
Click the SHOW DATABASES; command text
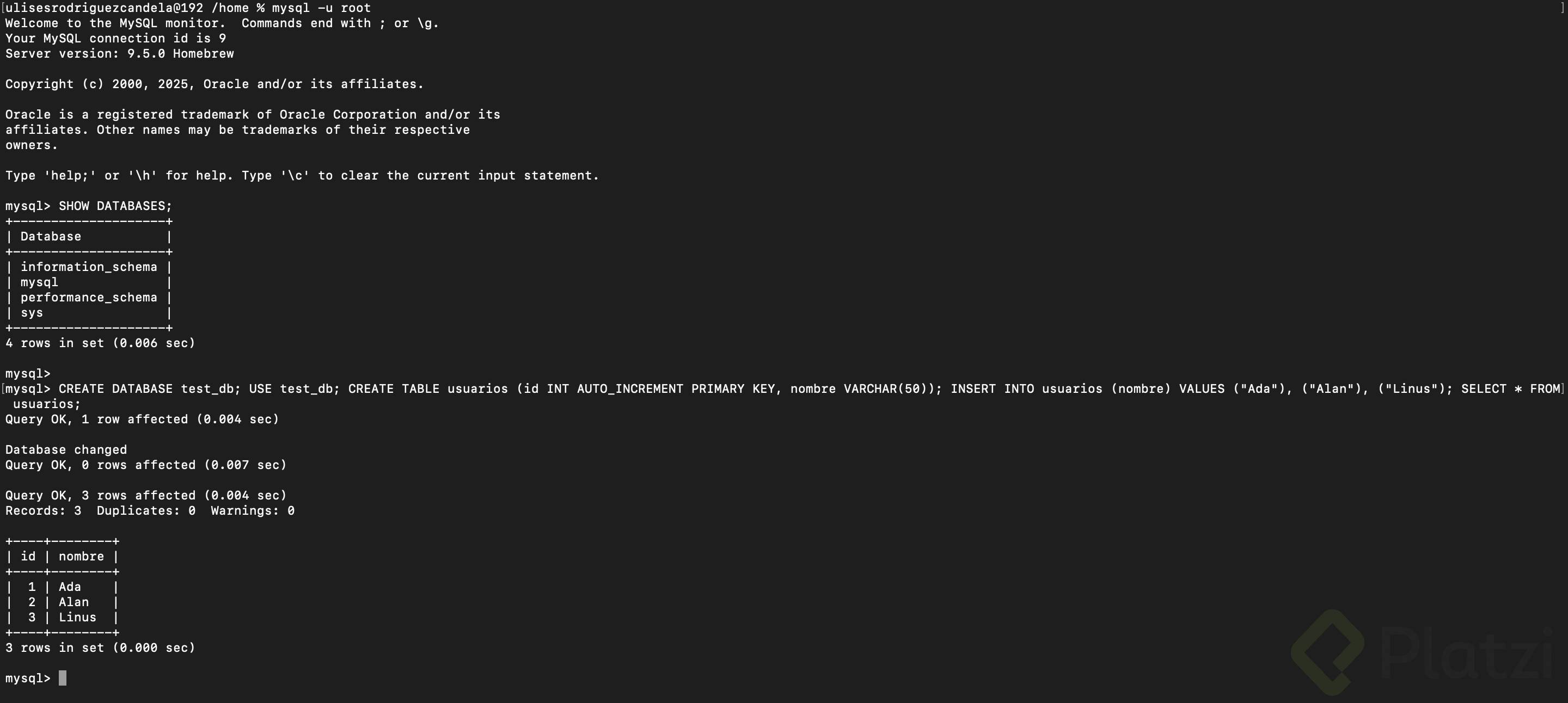[115, 206]
